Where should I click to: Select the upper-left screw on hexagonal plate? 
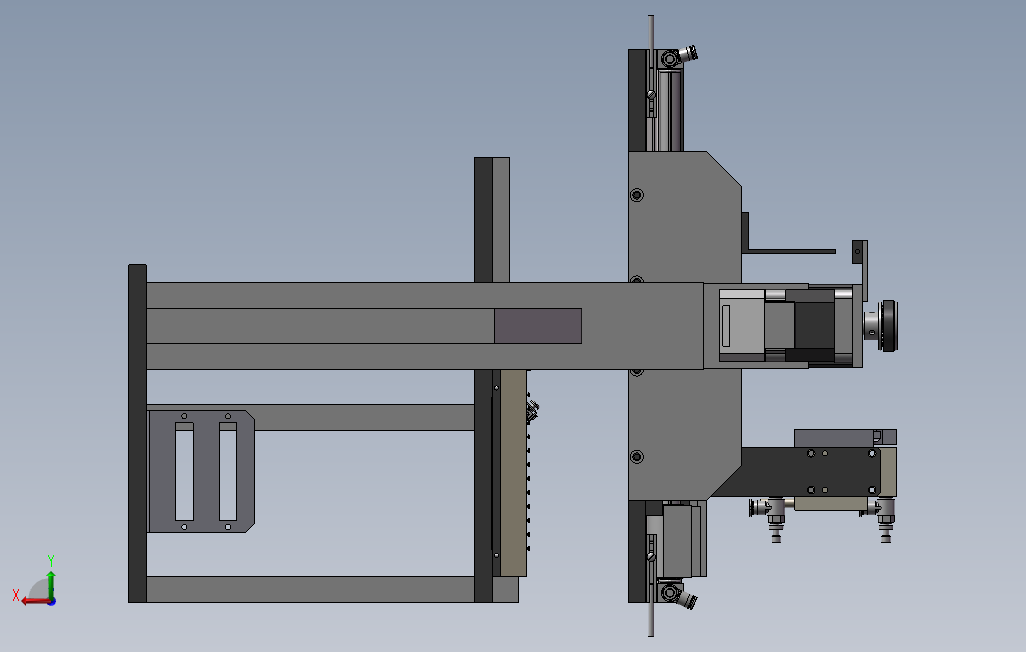click(x=637, y=195)
